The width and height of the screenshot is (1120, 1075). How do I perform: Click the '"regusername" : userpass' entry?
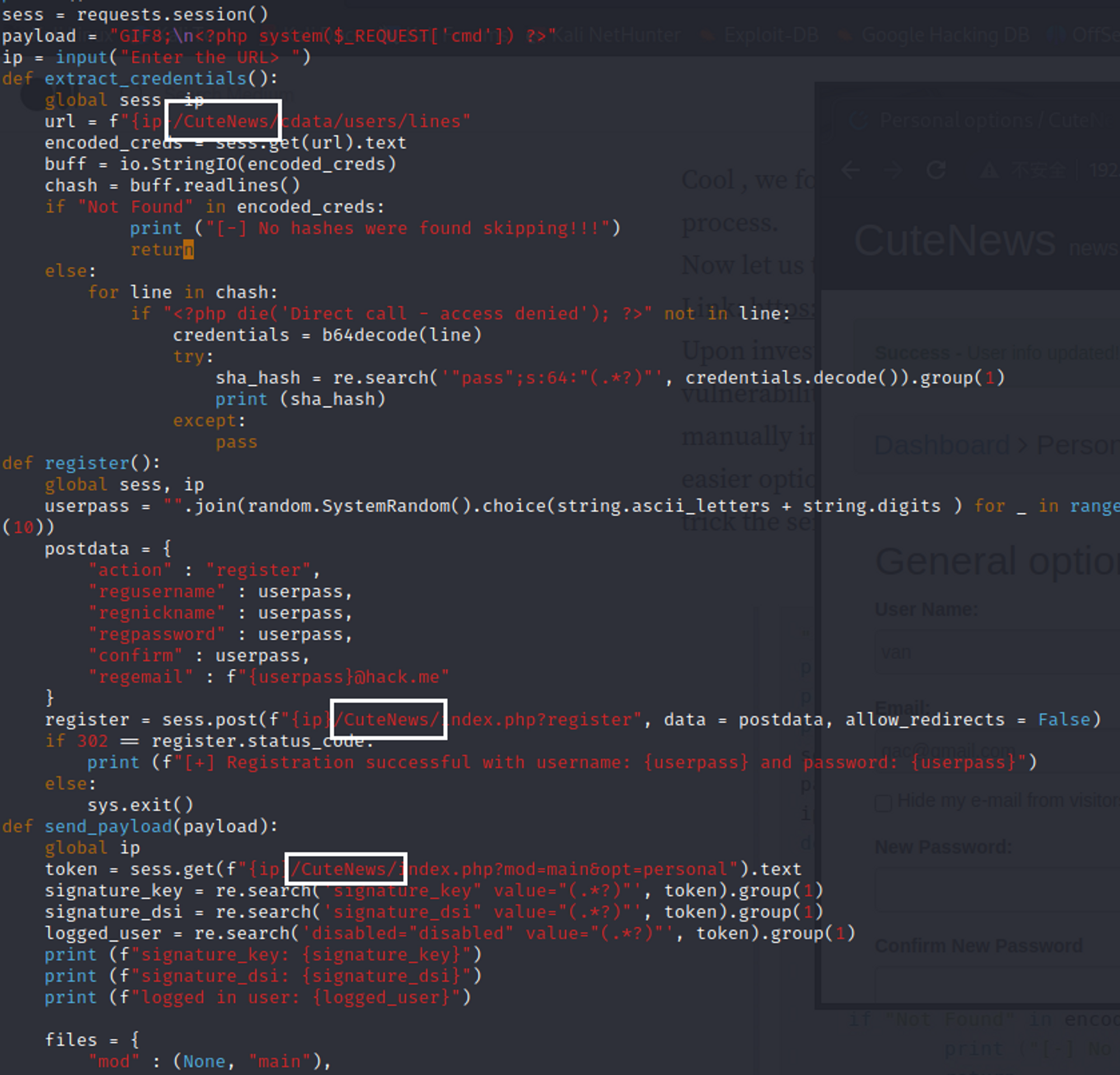click(220, 592)
